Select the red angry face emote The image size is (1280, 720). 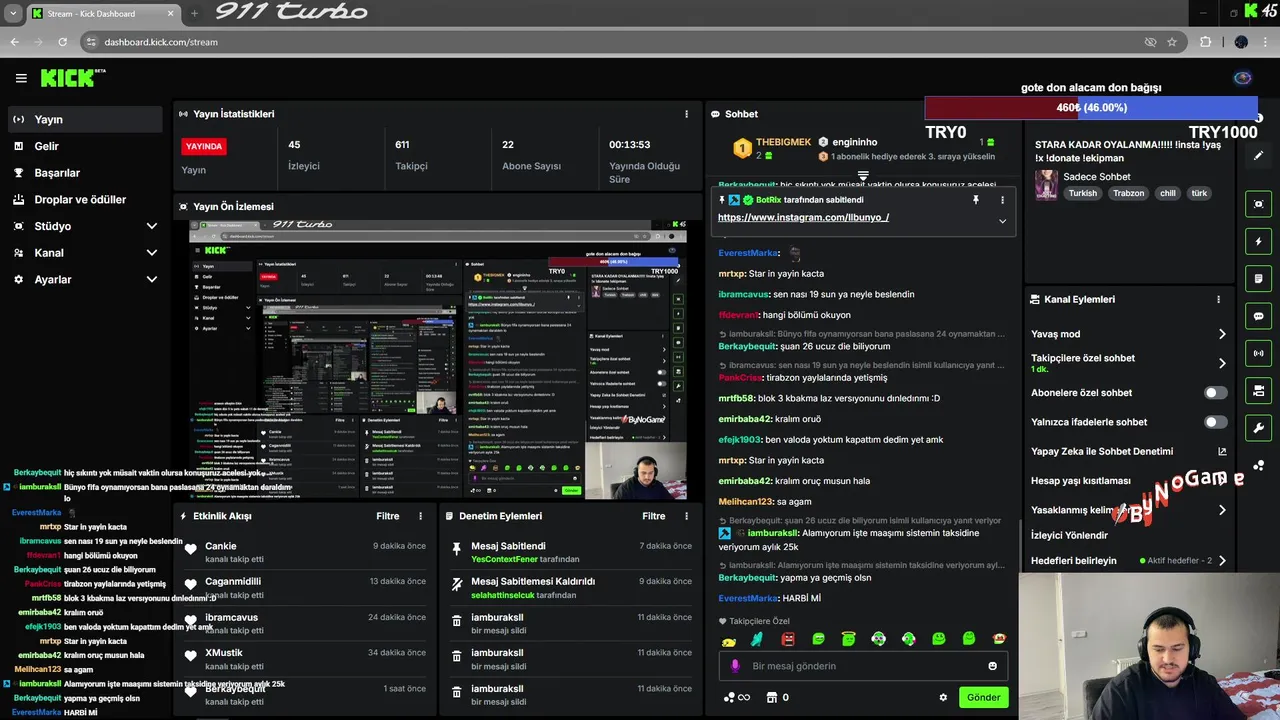coord(788,639)
